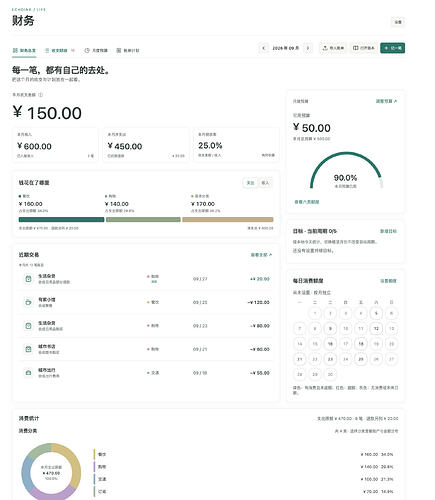Expand the chevron beside the second tab
The height and width of the screenshot is (500, 435).
click(73, 50)
